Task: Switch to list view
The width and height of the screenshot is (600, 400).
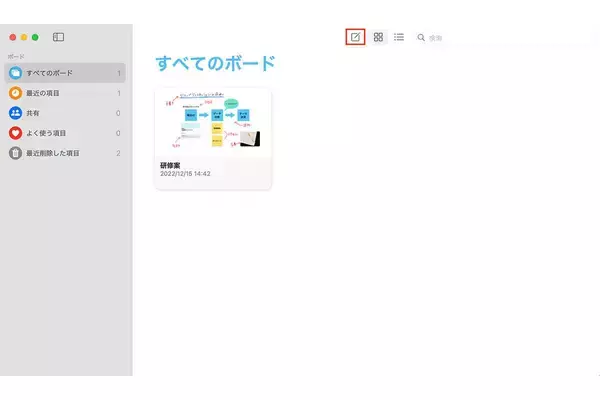Action: click(x=399, y=37)
